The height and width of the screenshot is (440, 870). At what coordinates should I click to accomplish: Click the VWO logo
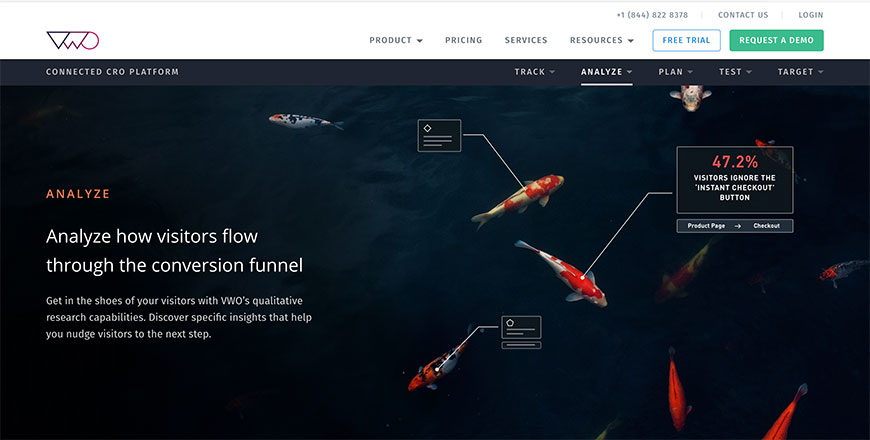(73, 40)
